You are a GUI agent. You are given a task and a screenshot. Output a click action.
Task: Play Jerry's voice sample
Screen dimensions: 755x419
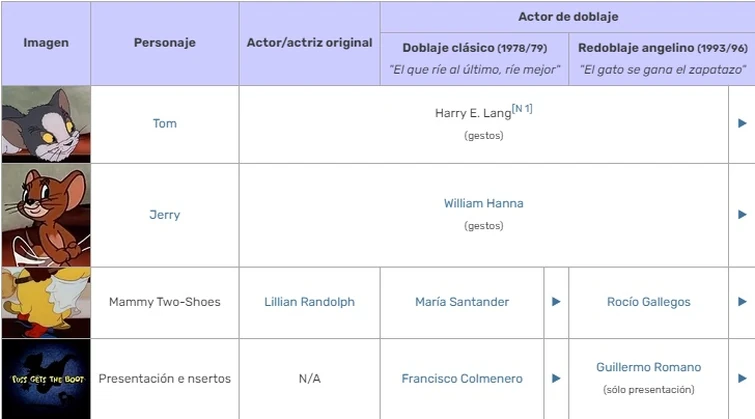742,214
